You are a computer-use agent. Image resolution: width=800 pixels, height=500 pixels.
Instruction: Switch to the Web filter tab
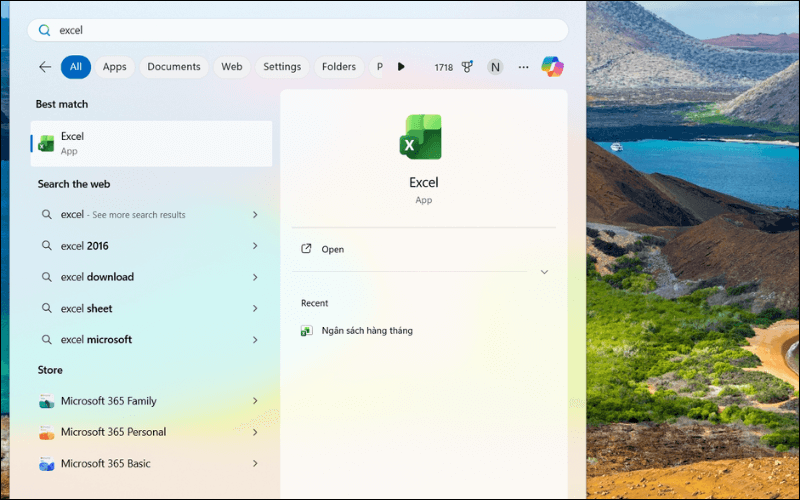[x=232, y=67]
